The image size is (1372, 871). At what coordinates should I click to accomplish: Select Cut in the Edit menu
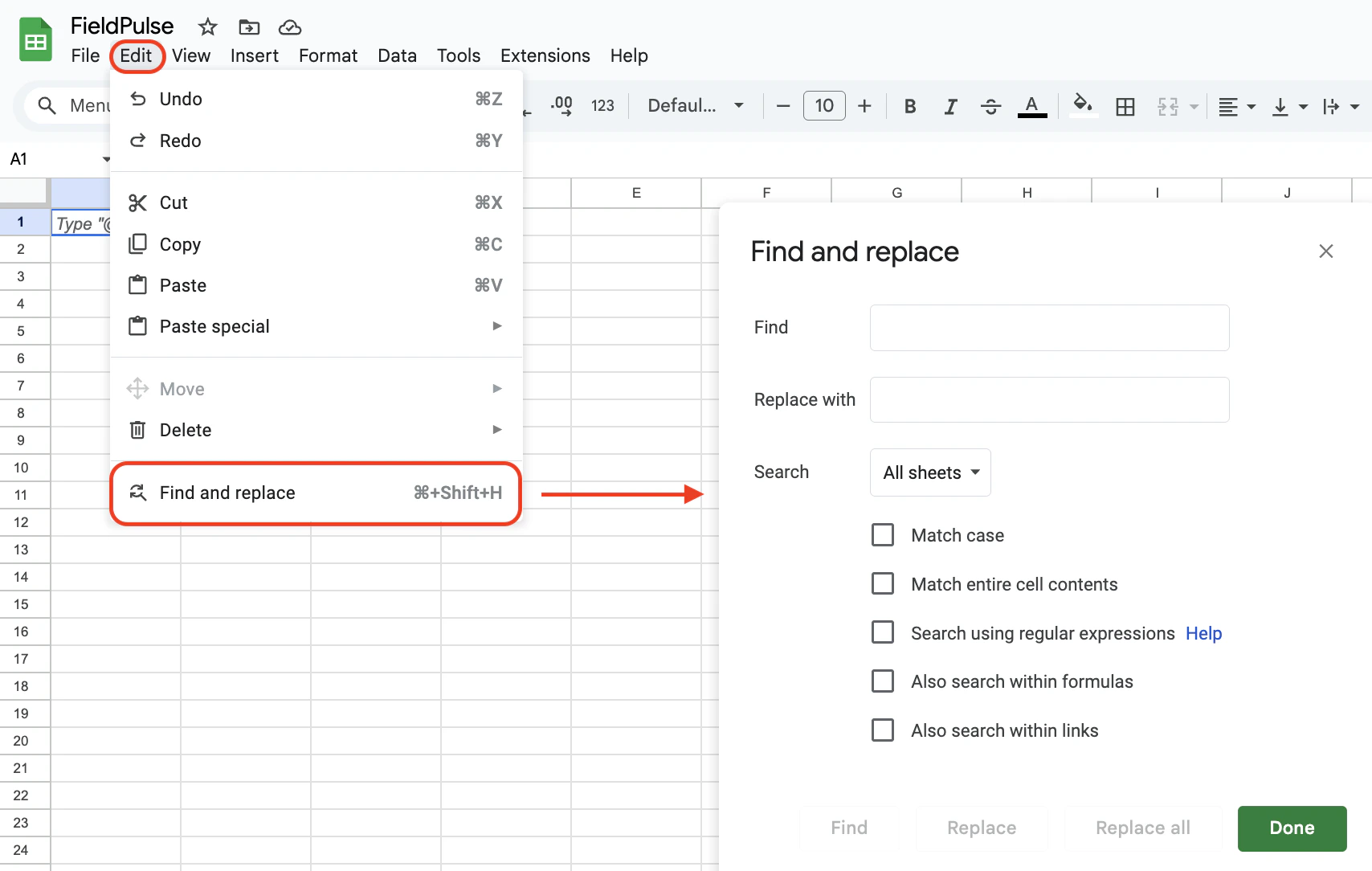click(x=316, y=202)
